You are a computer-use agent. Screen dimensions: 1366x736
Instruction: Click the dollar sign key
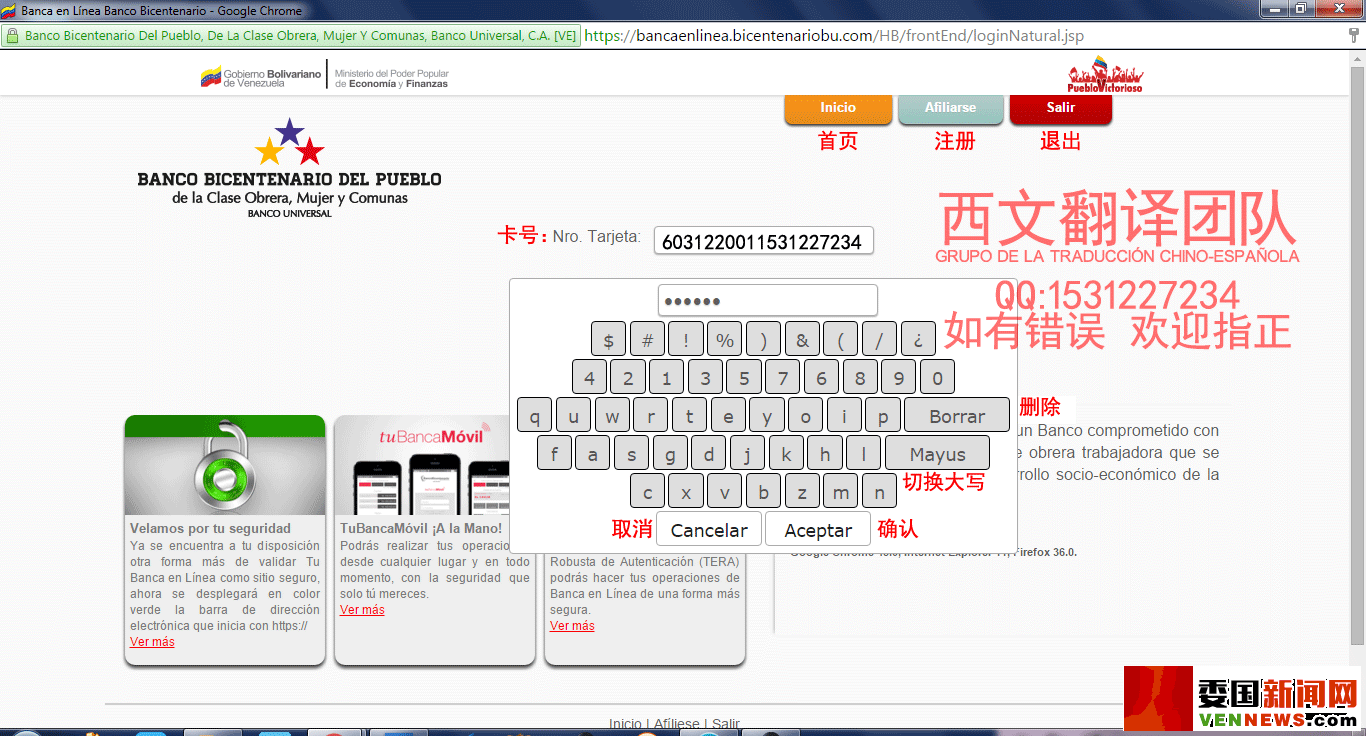click(609, 339)
